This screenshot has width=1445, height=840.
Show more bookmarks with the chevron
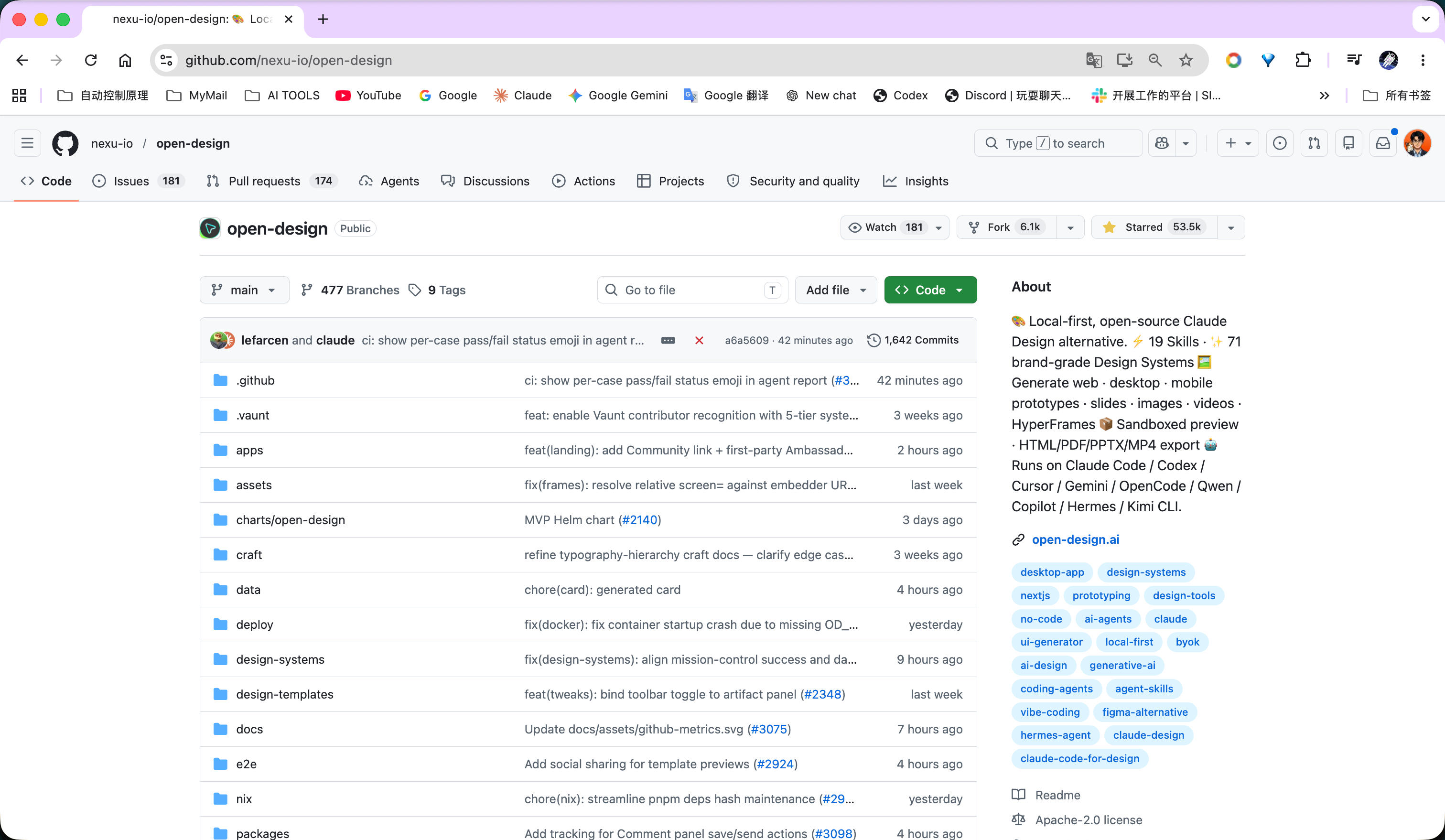point(1324,95)
